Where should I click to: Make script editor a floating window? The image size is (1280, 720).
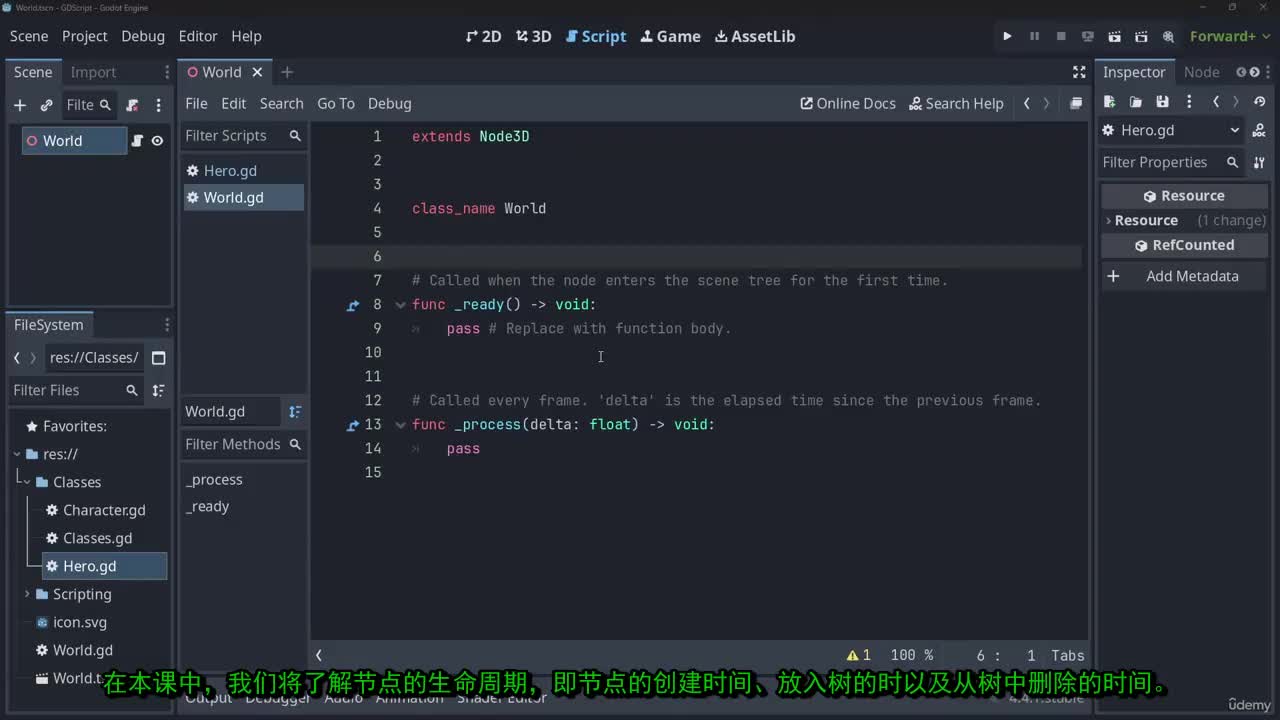click(x=1076, y=103)
